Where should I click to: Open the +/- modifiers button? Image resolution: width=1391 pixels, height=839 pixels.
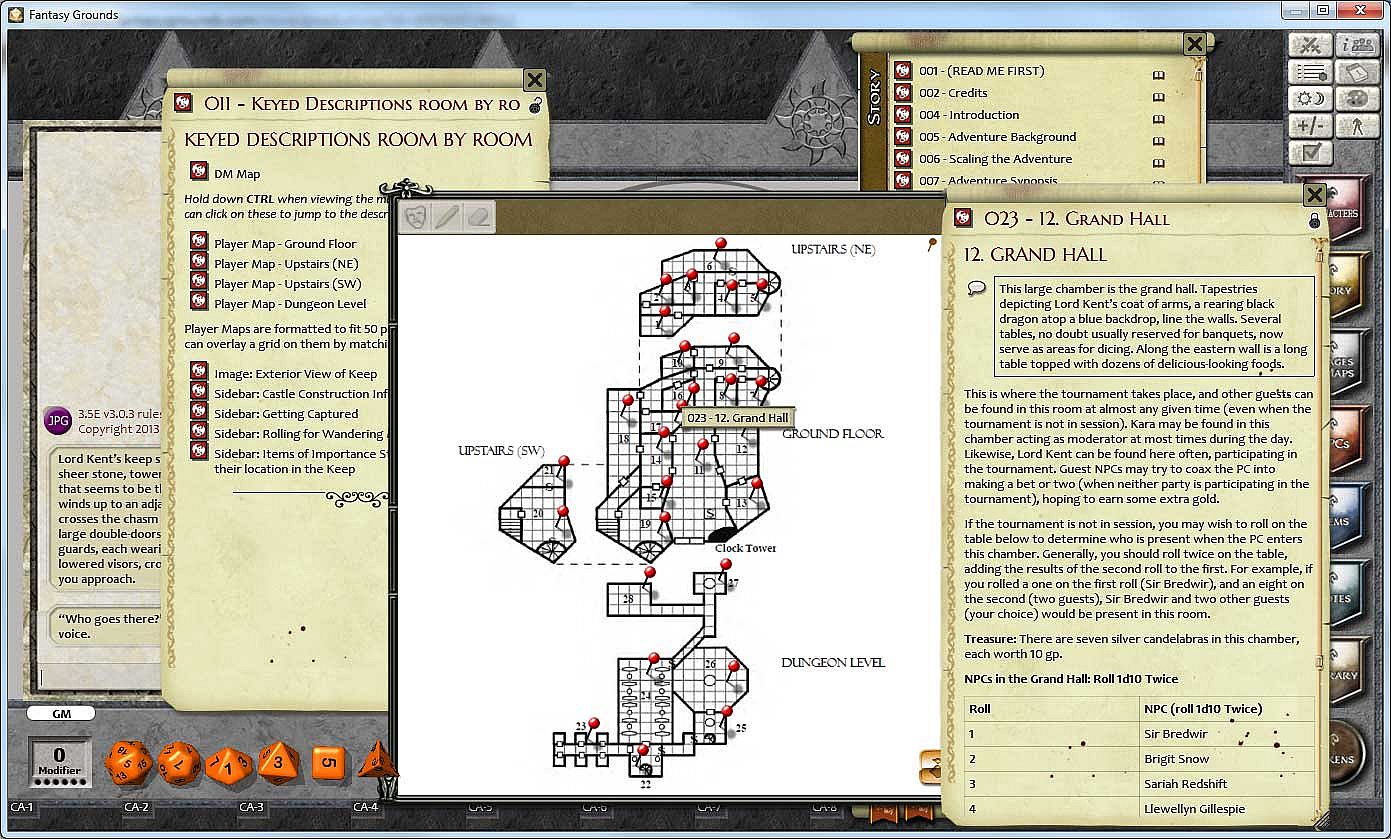pyautogui.click(x=1310, y=126)
